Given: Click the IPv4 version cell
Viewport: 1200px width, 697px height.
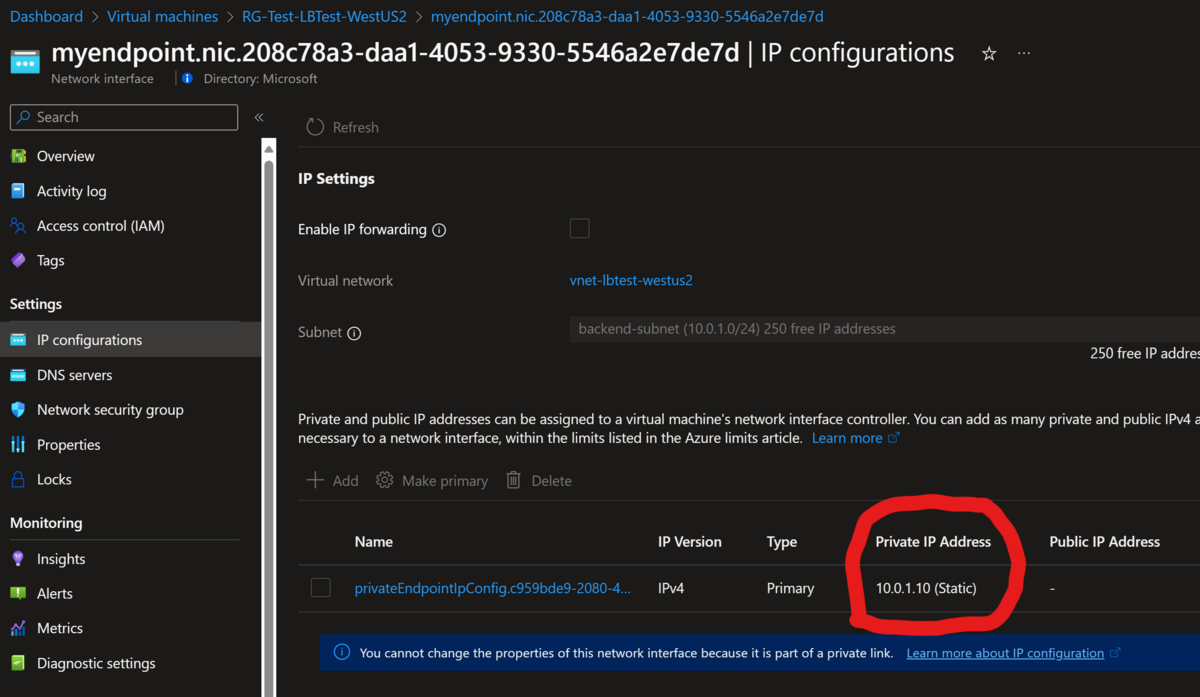Looking at the screenshot, I should pyautogui.click(x=671, y=588).
